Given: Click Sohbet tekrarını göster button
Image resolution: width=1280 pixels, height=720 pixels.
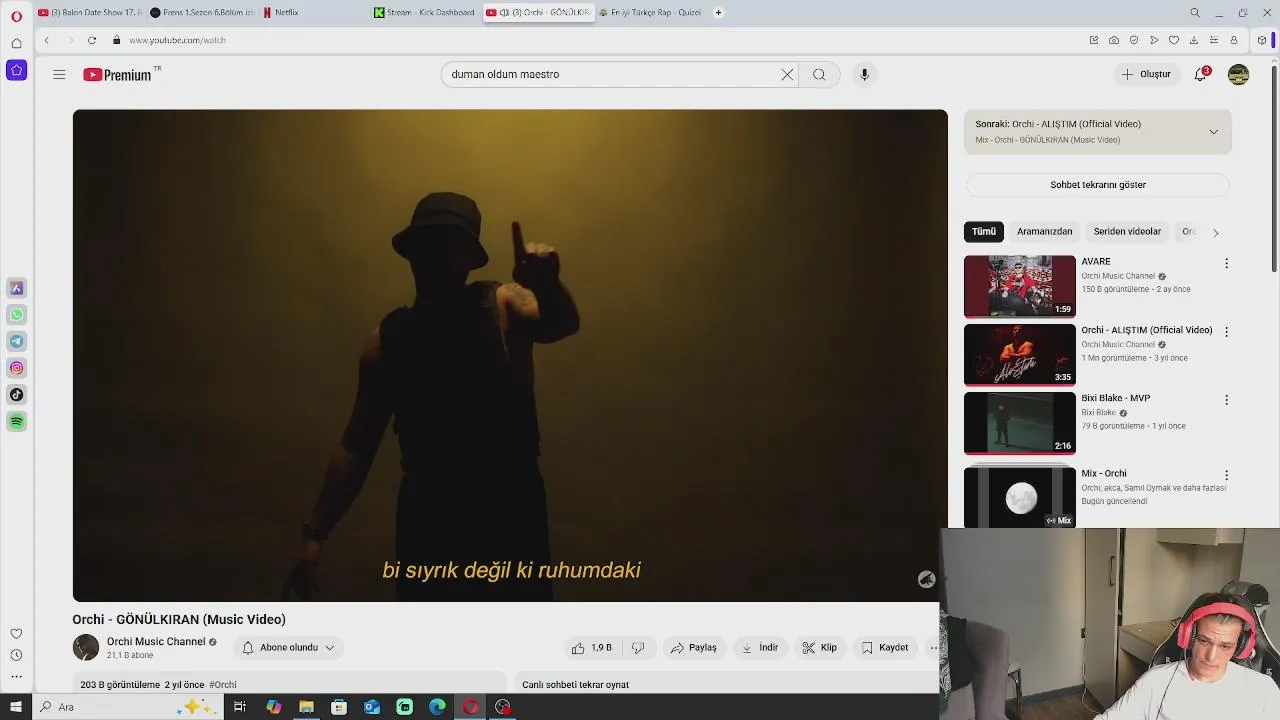Looking at the screenshot, I should pos(1097,185).
